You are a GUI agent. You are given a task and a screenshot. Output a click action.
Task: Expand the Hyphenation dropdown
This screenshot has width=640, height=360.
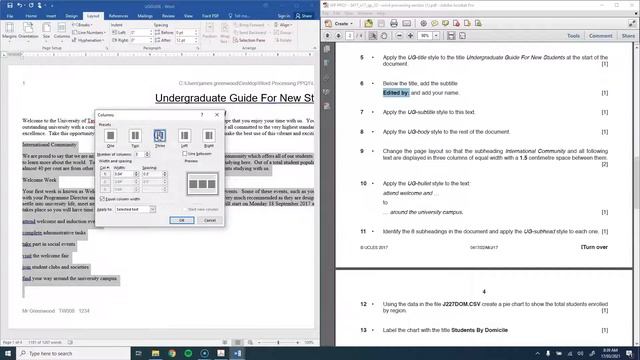point(88,40)
